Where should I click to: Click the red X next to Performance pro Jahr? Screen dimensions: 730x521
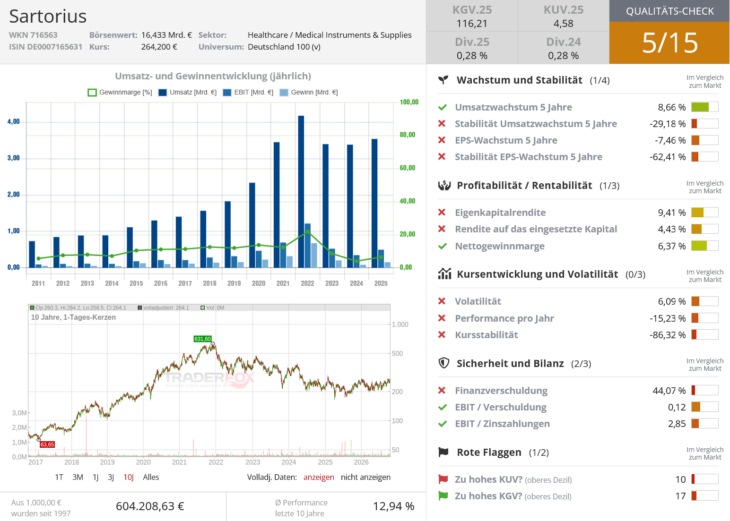click(x=442, y=318)
